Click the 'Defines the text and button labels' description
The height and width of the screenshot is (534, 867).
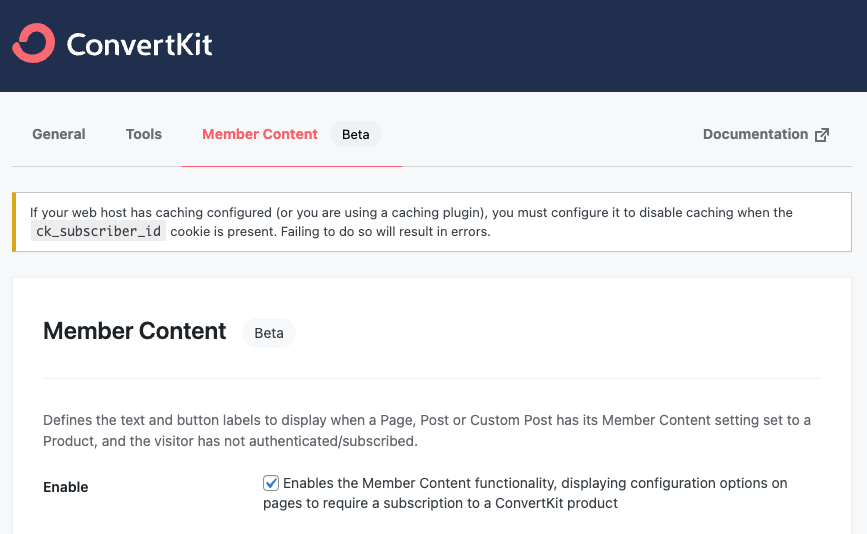click(426, 421)
